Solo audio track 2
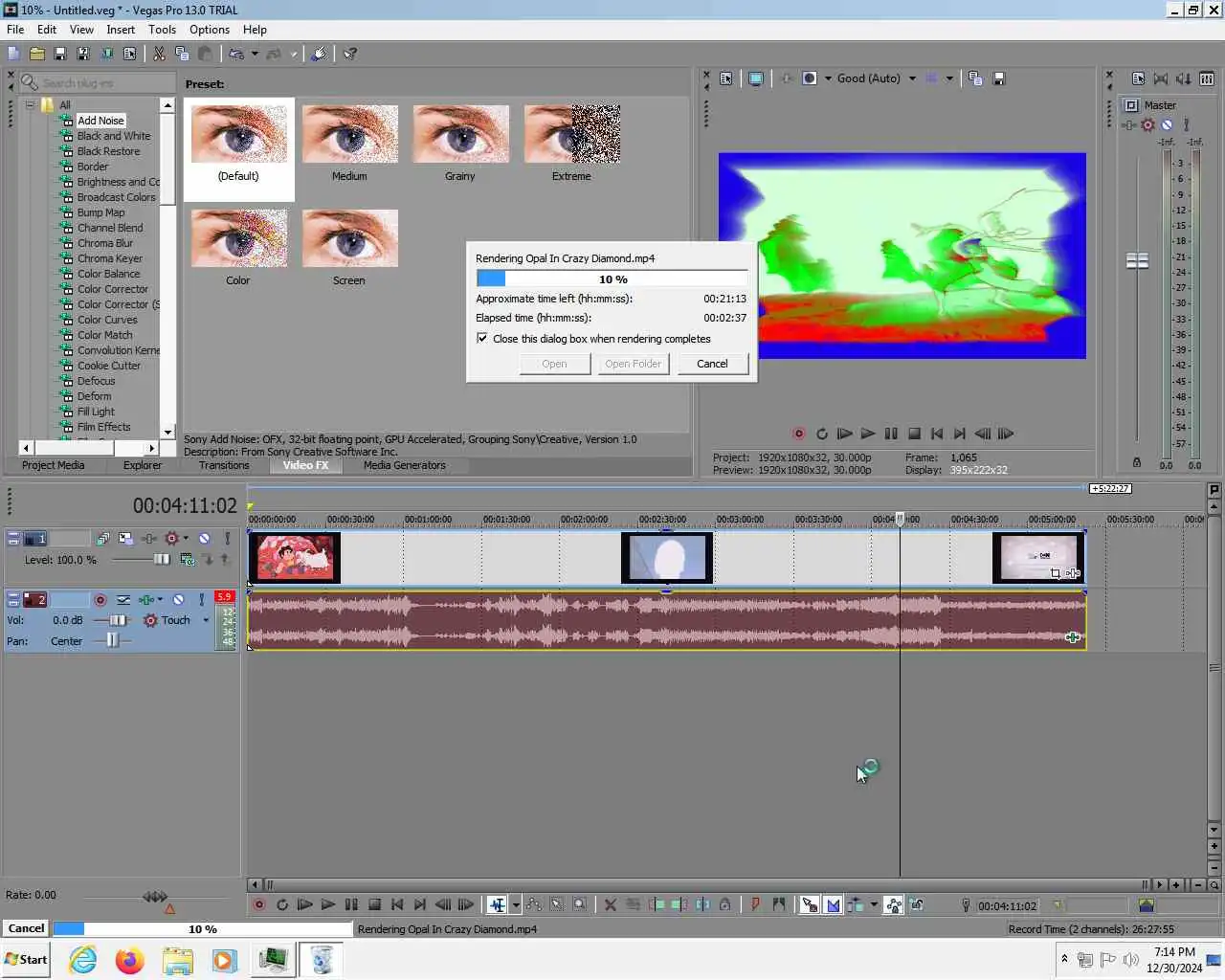Screen dimensions: 1225x980 pos(201,600)
